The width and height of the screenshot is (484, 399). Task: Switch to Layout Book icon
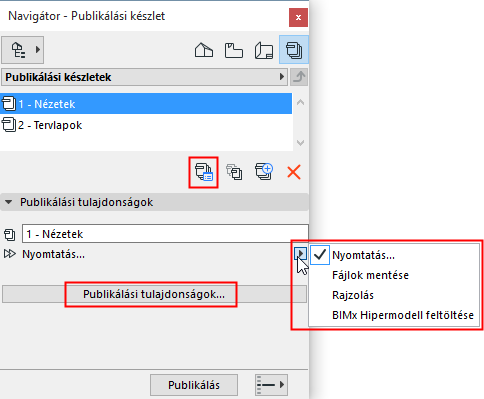264,50
